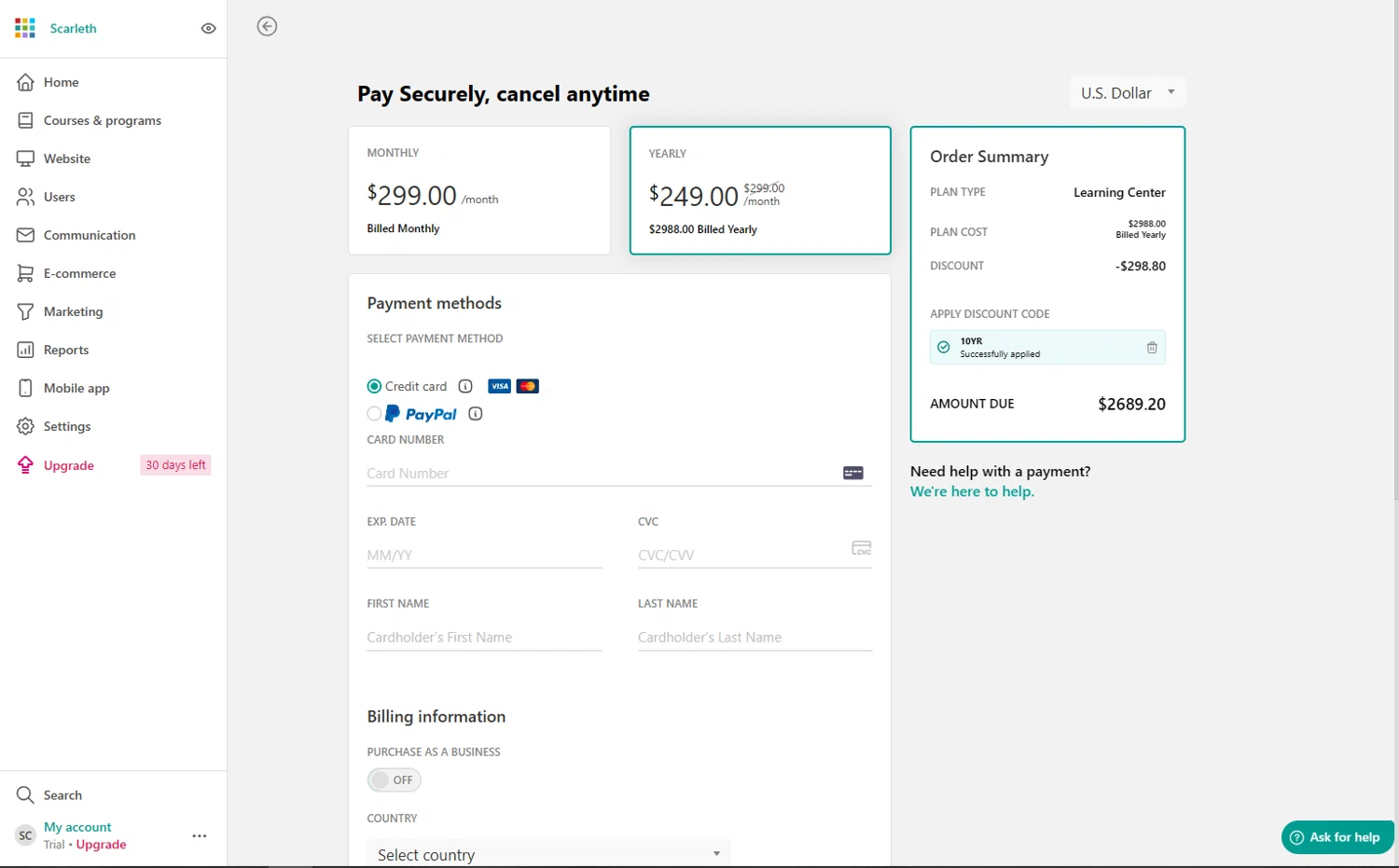
Task: Toggle the Purchase as a Business switch
Action: pyautogui.click(x=394, y=780)
